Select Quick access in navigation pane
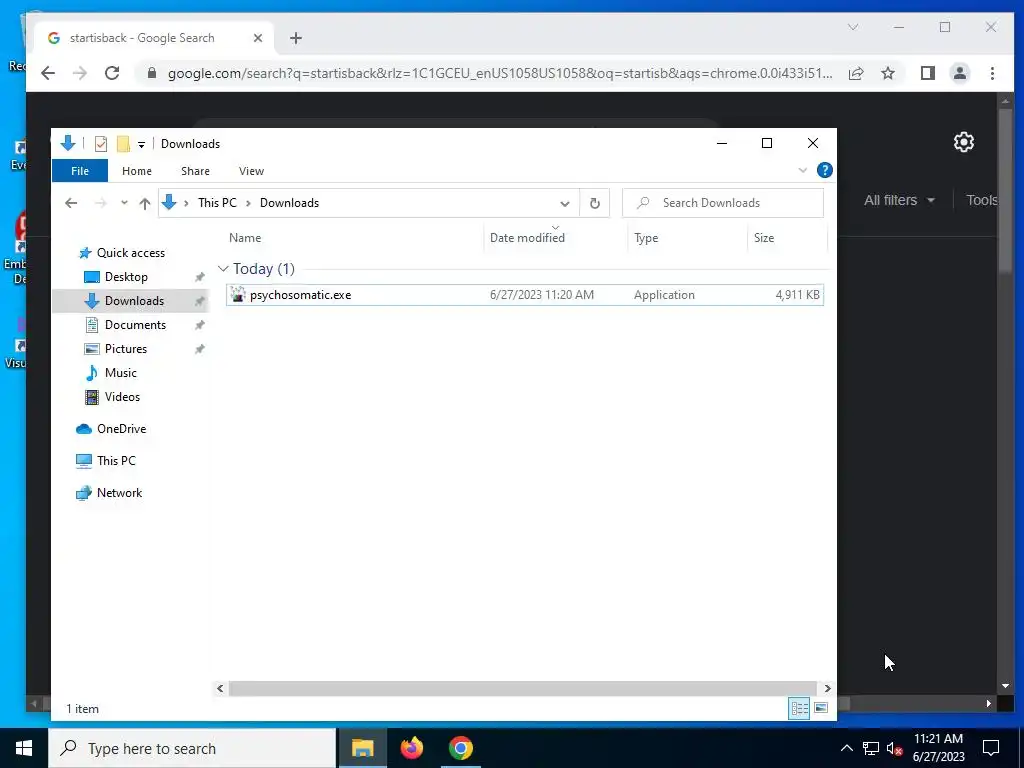 (x=131, y=253)
